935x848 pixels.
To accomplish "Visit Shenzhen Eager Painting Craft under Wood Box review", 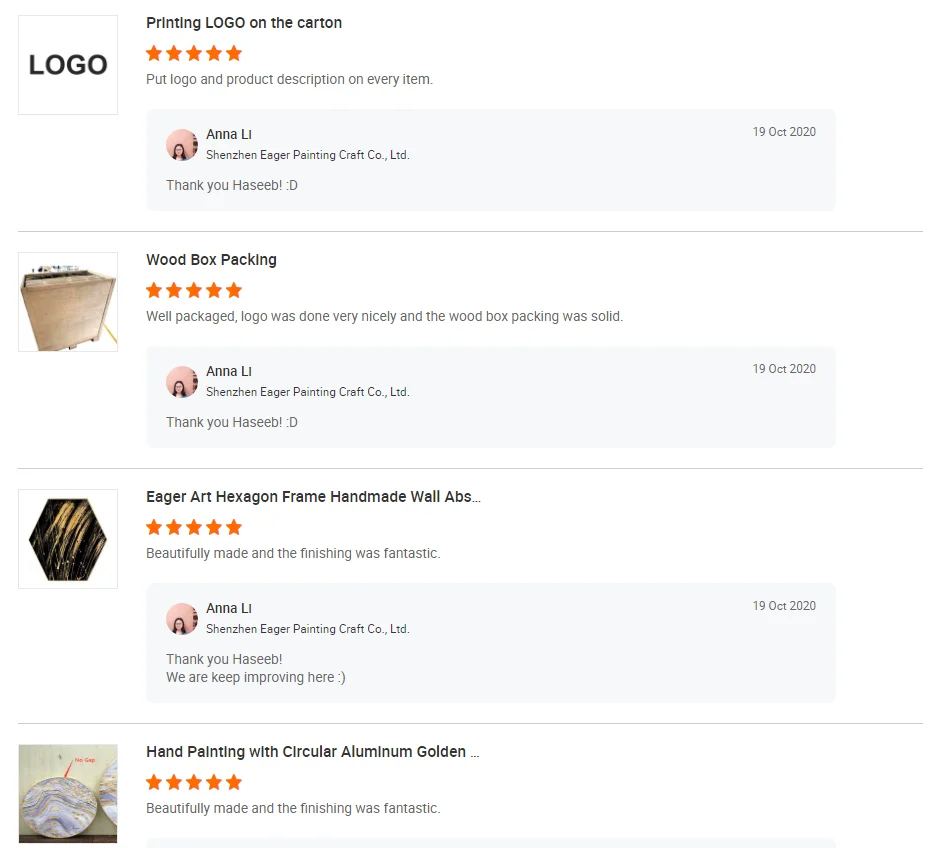I will point(308,392).
